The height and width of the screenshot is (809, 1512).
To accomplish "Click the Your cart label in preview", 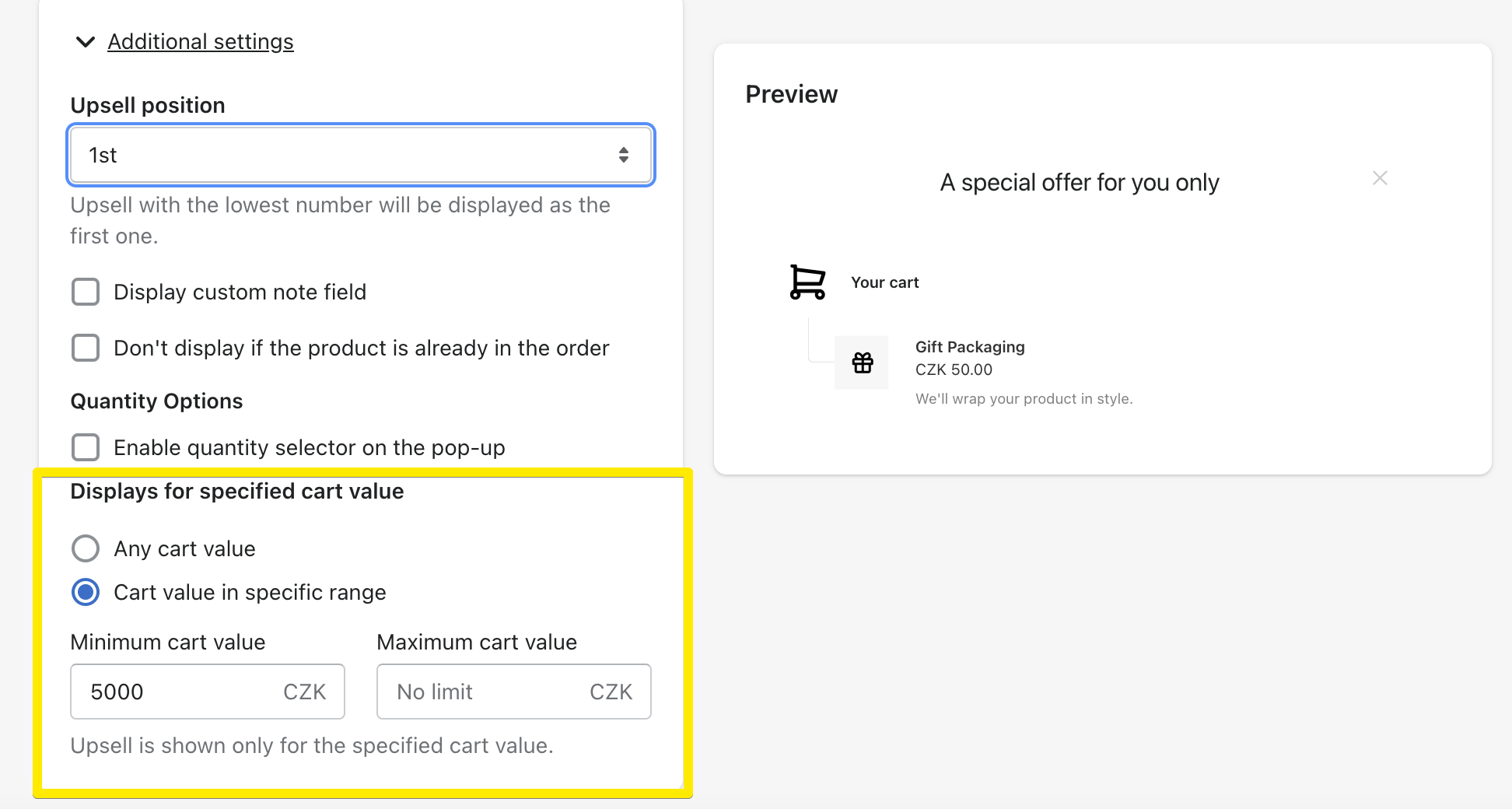I will [x=884, y=282].
